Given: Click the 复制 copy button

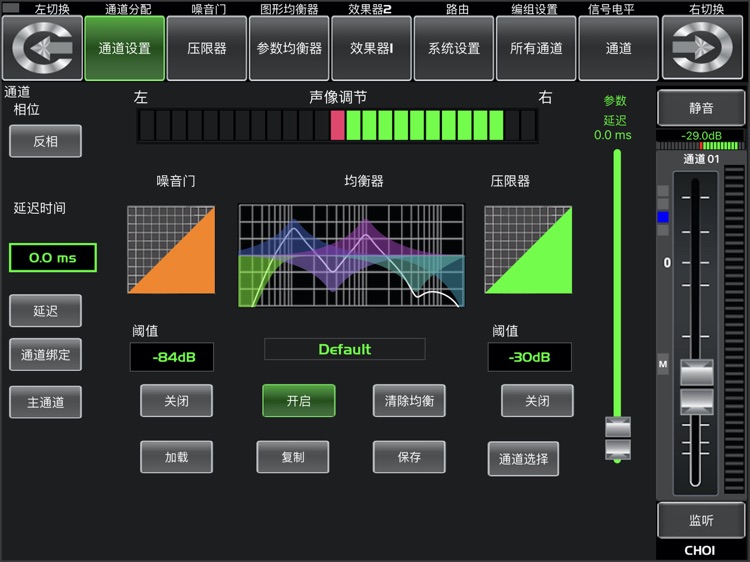Looking at the screenshot, I should [293, 457].
